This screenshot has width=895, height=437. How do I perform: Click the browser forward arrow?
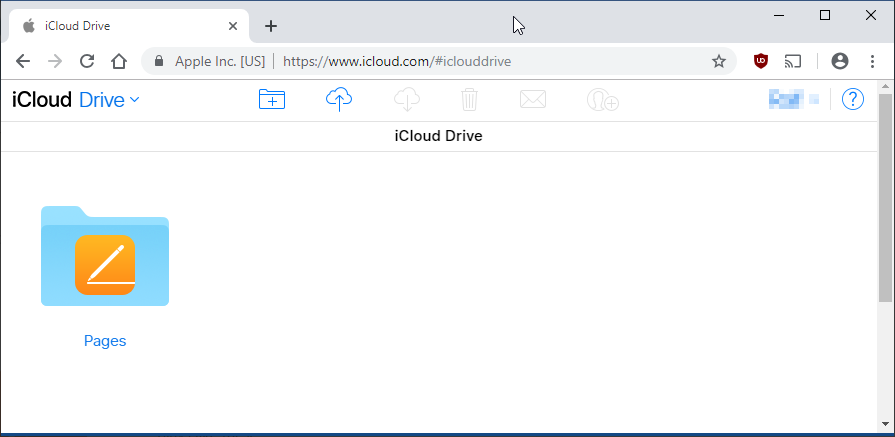tap(55, 61)
